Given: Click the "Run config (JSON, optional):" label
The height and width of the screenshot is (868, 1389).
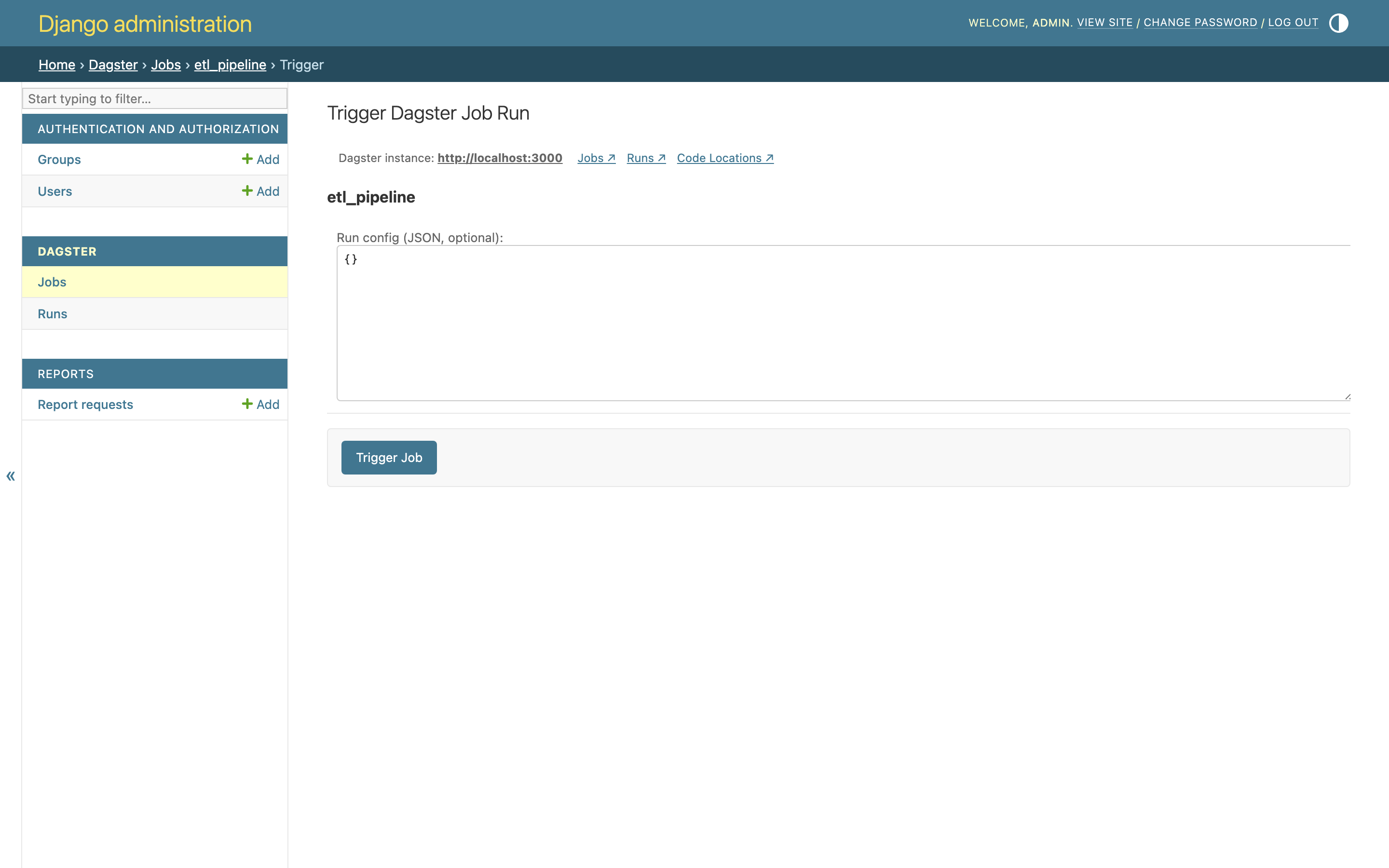Looking at the screenshot, I should point(420,238).
